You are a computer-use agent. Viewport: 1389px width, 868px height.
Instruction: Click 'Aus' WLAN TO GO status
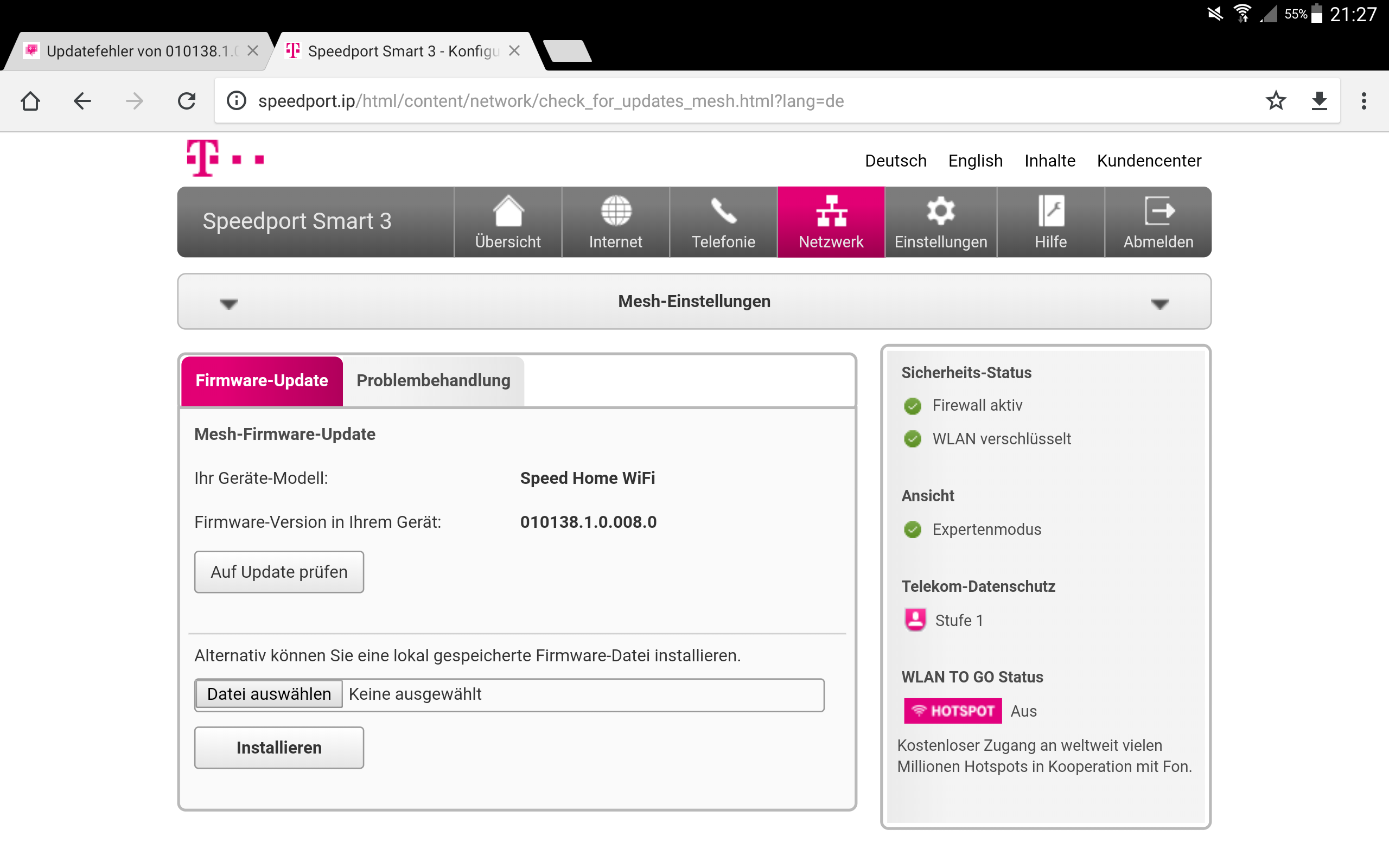pyautogui.click(x=1023, y=711)
